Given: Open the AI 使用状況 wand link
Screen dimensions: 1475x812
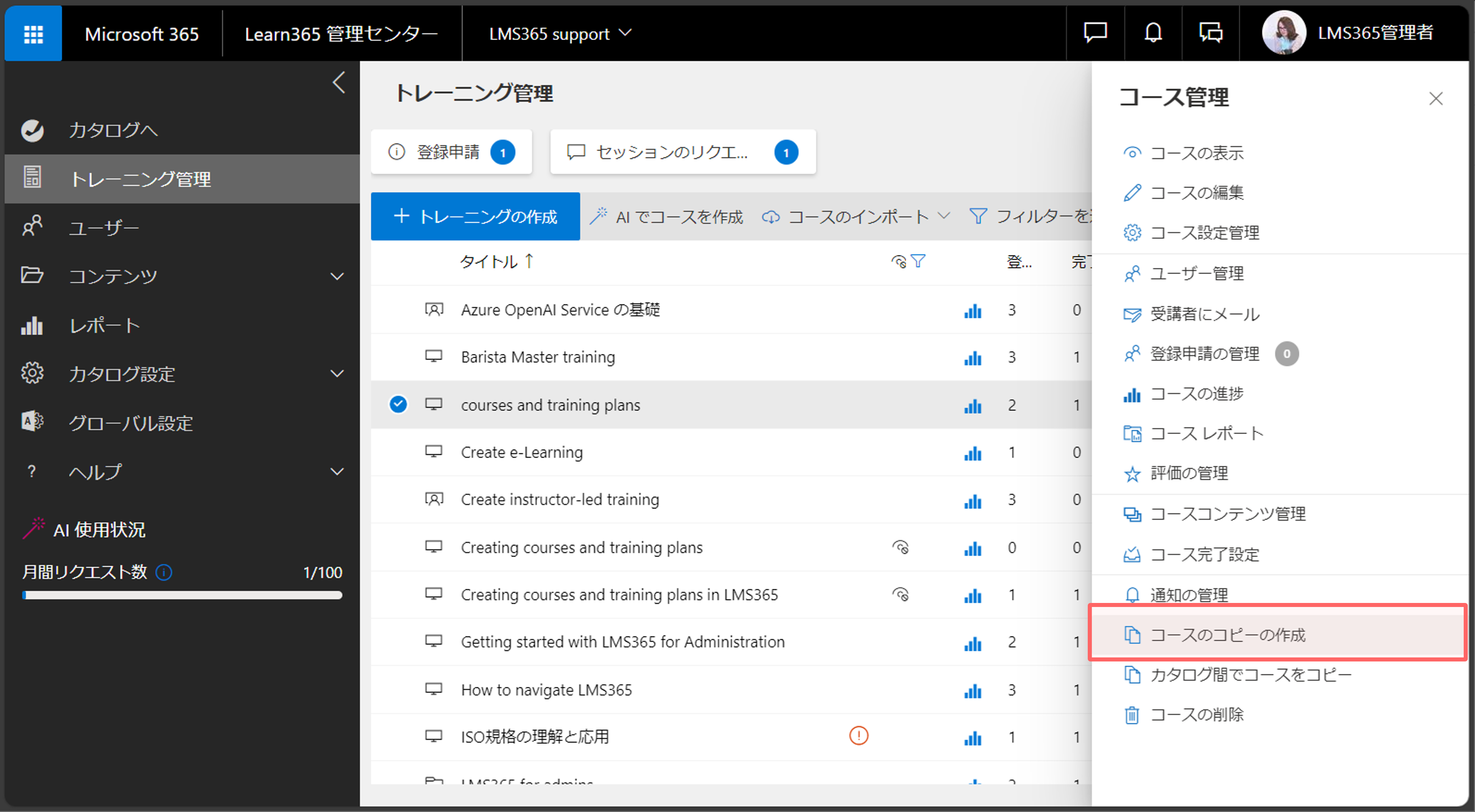Looking at the screenshot, I should point(84,529).
